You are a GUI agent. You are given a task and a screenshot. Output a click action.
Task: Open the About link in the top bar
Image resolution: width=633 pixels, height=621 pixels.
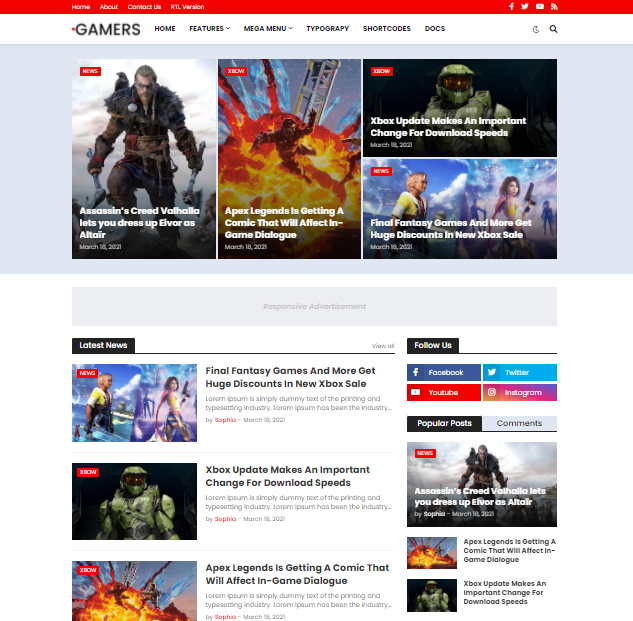tap(109, 7)
